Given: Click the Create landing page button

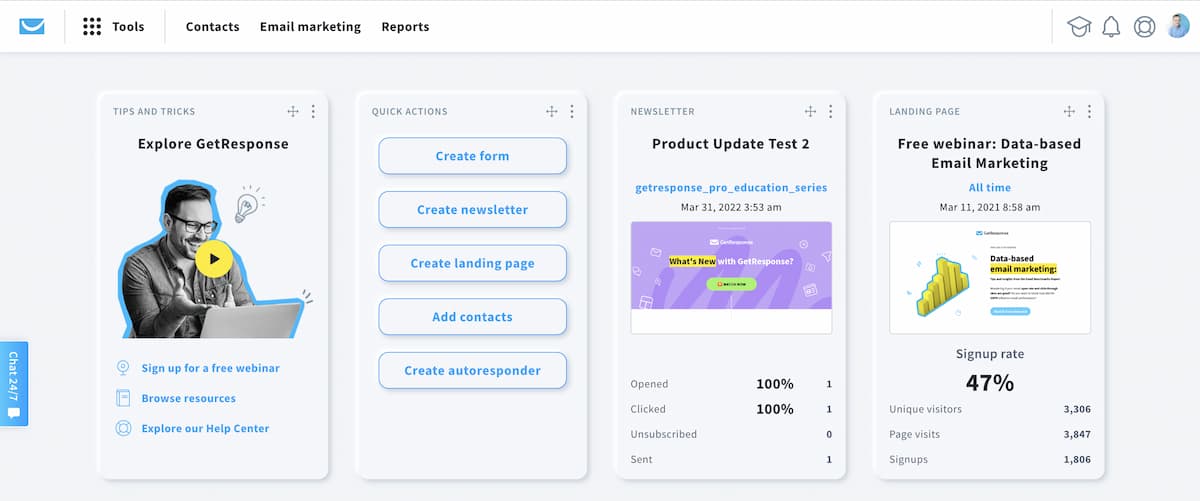Looking at the screenshot, I should click(472, 263).
